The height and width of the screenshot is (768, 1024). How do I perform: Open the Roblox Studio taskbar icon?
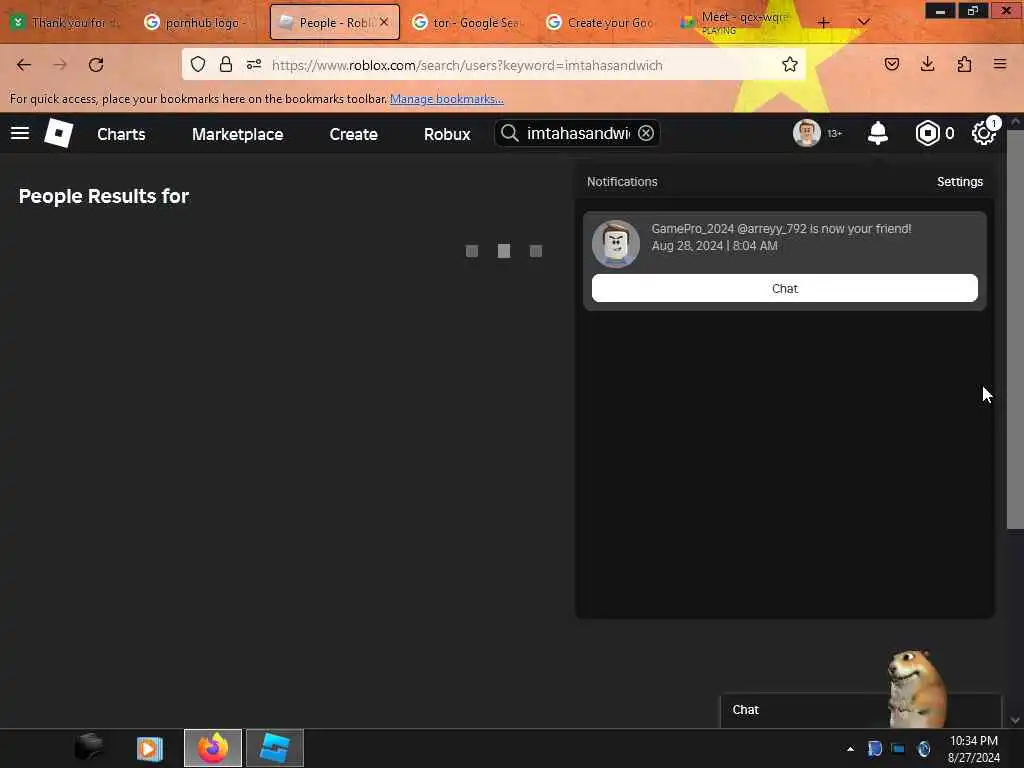tap(275, 748)
